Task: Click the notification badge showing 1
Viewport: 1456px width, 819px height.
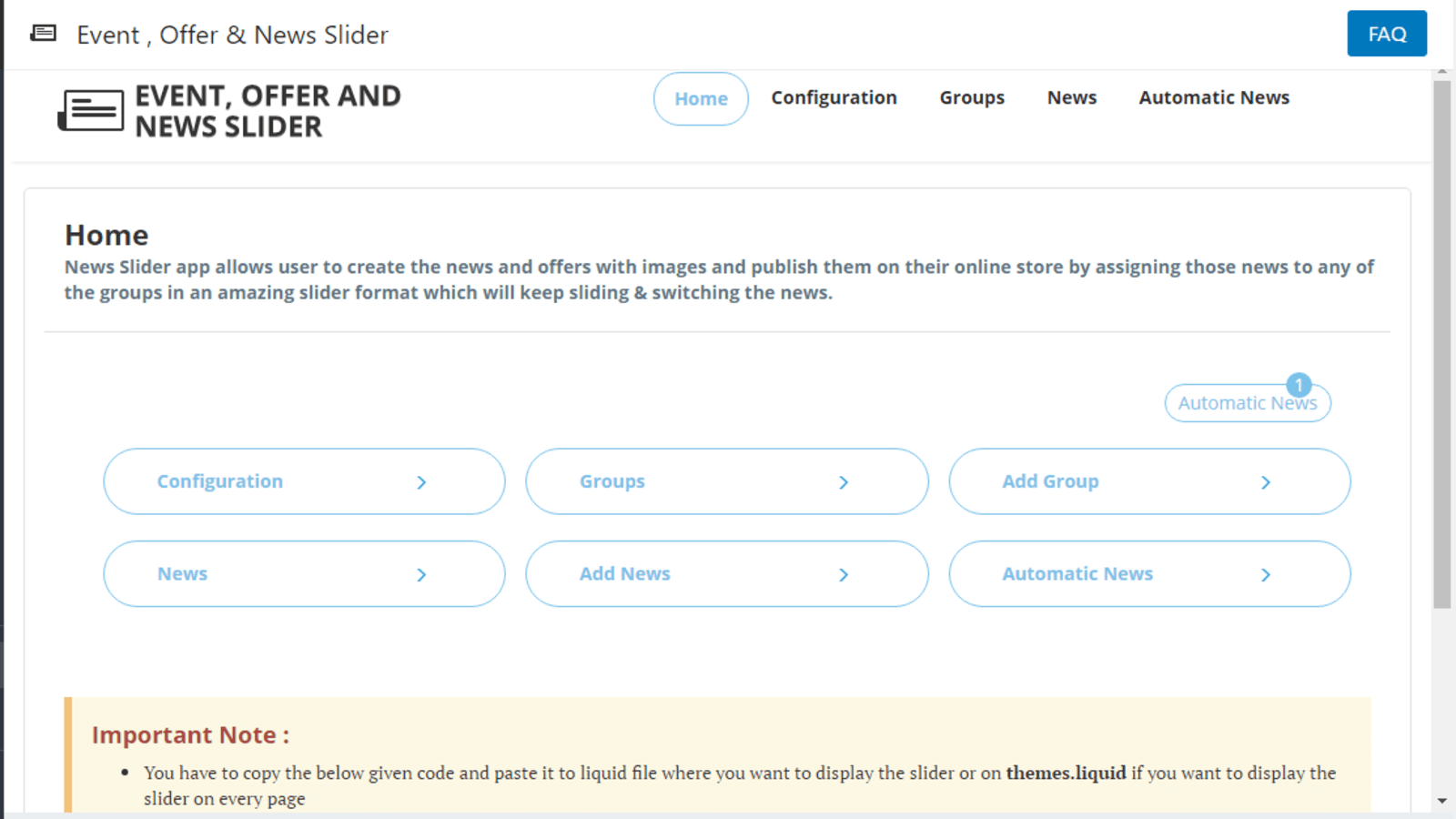Action: tap(1299, 385)
